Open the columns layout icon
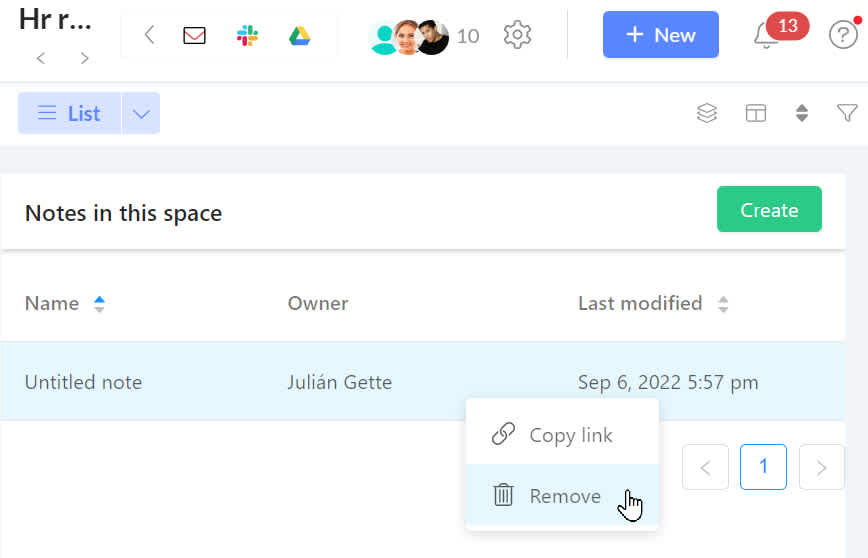The height and width of the screenshot is (558, 868). [756, 113]
